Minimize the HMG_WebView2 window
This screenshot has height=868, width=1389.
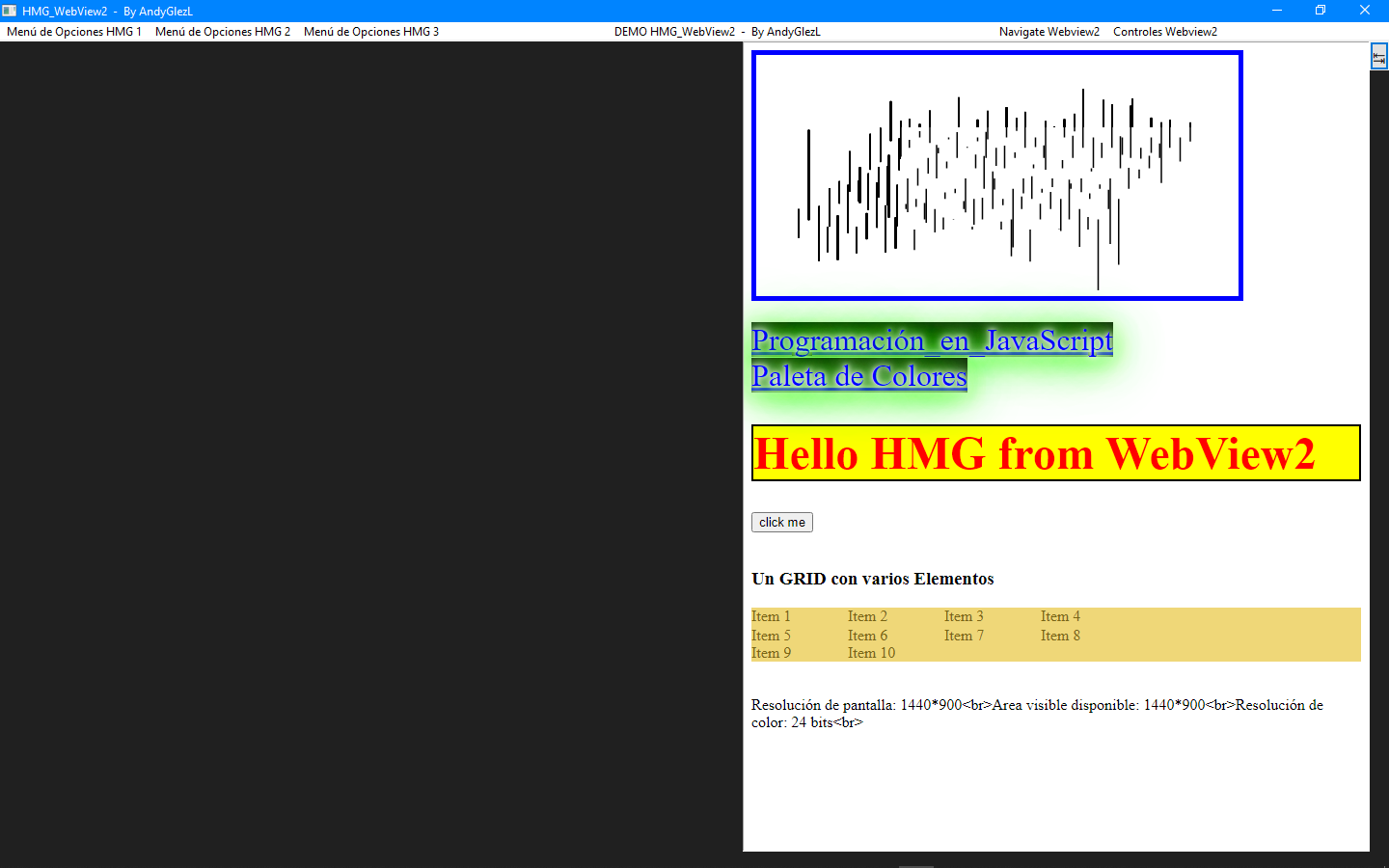(1276, 11)
